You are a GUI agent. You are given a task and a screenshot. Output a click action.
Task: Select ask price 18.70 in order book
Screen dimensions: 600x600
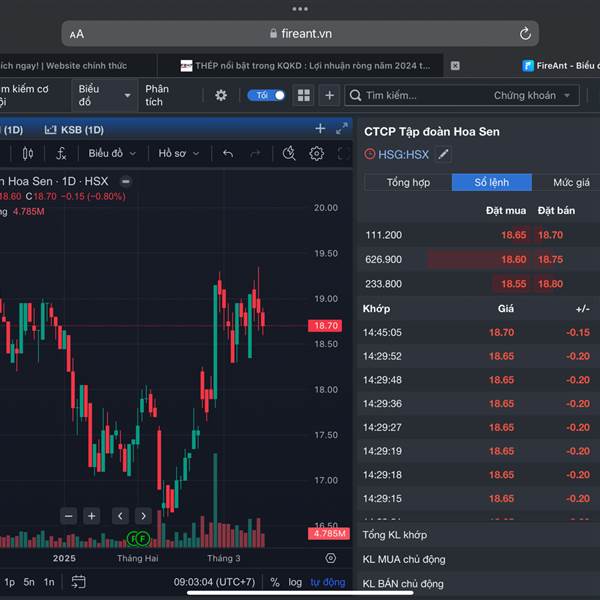(550, 235)
